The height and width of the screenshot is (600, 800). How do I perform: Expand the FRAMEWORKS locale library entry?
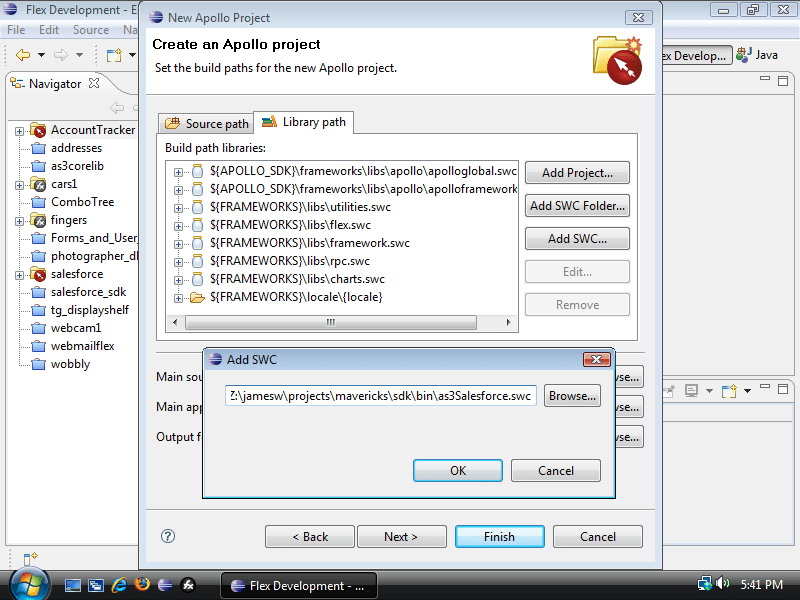[x=178, y=297]
